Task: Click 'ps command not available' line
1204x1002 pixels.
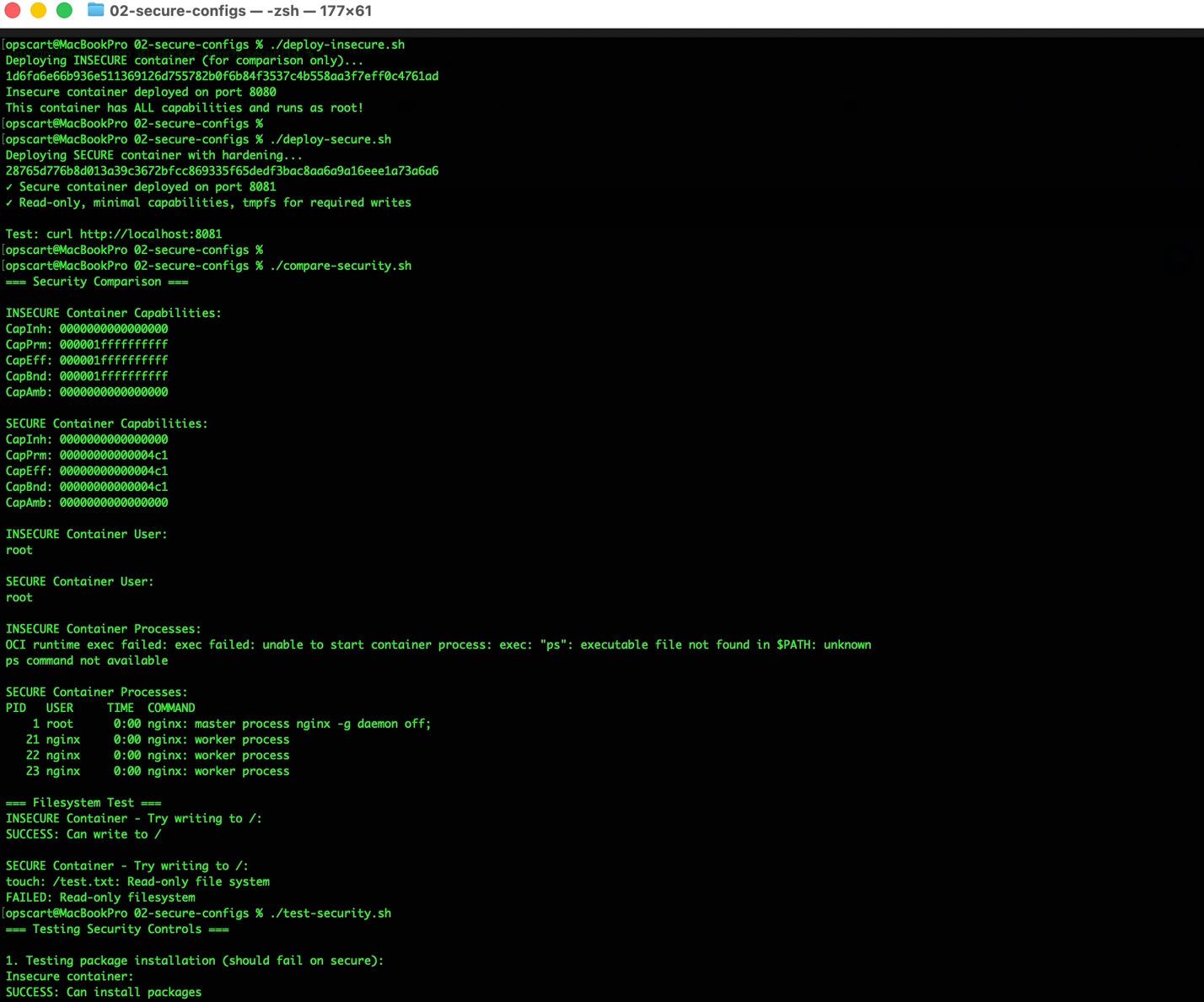Action: tap(87, 661)
